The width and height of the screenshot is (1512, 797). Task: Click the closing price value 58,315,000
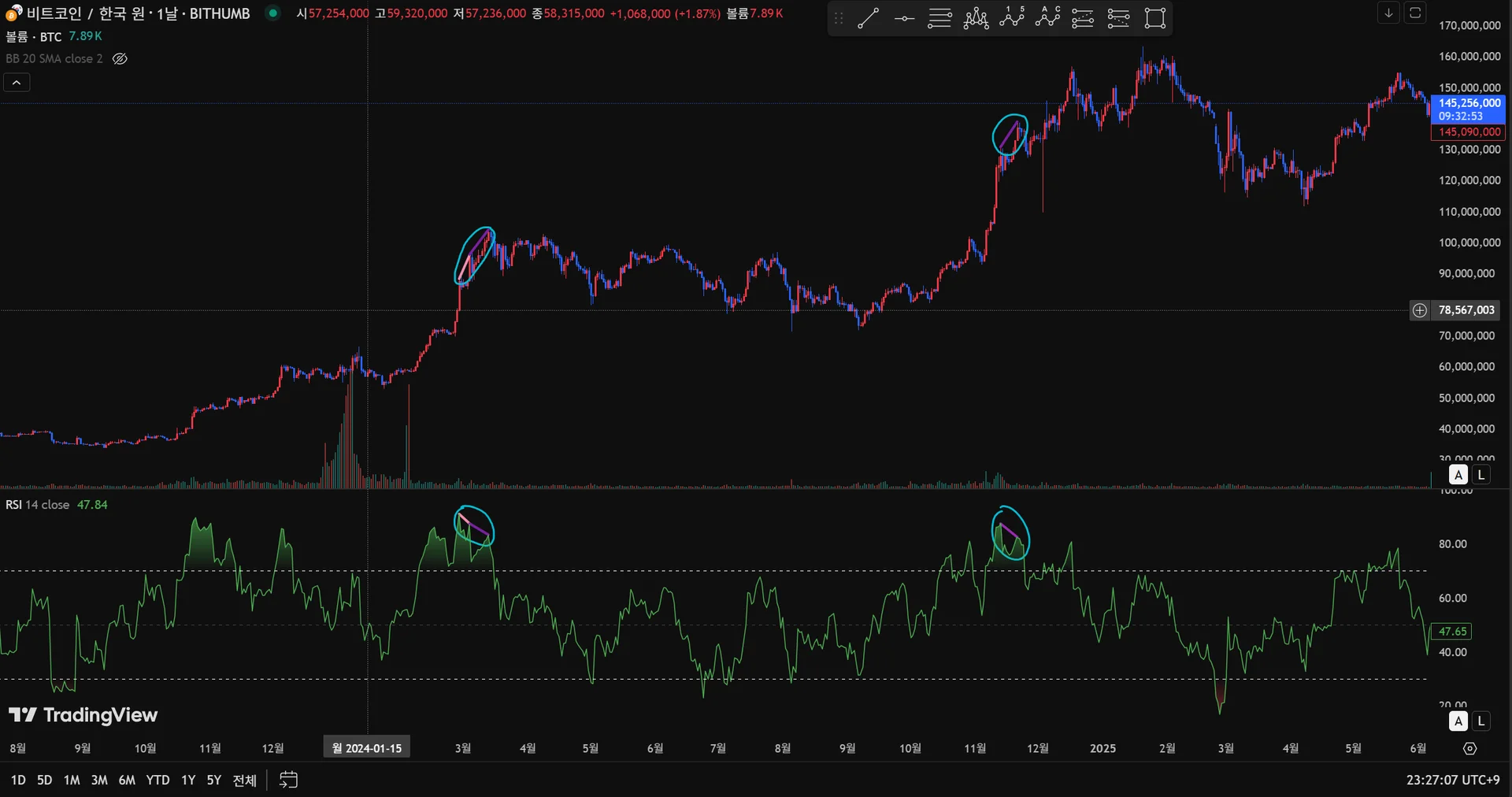click(574, 13)
